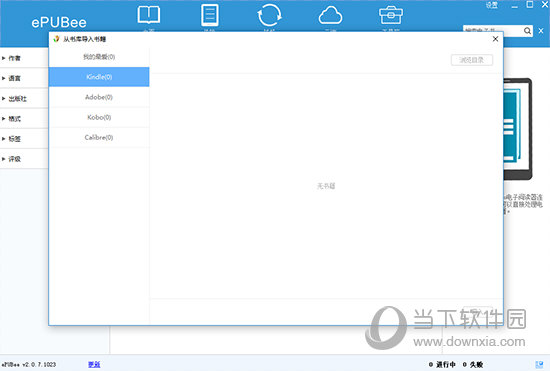Expand the 语言 language filter
This screenshot has width=550, height=371.
(24, 78)
